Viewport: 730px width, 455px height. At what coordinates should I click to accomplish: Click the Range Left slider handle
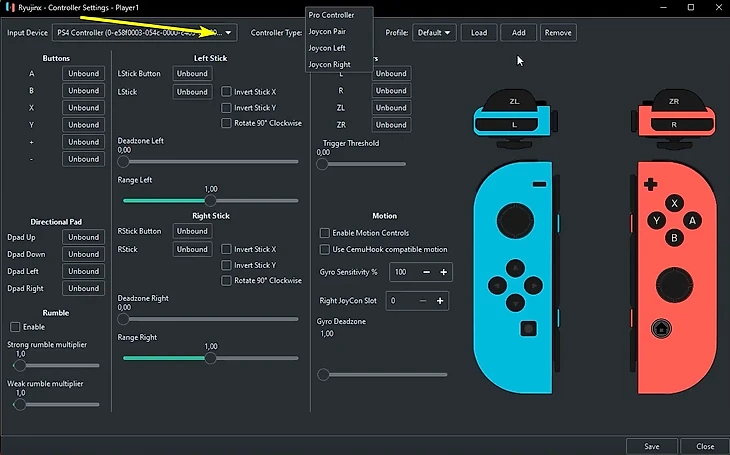211,200
